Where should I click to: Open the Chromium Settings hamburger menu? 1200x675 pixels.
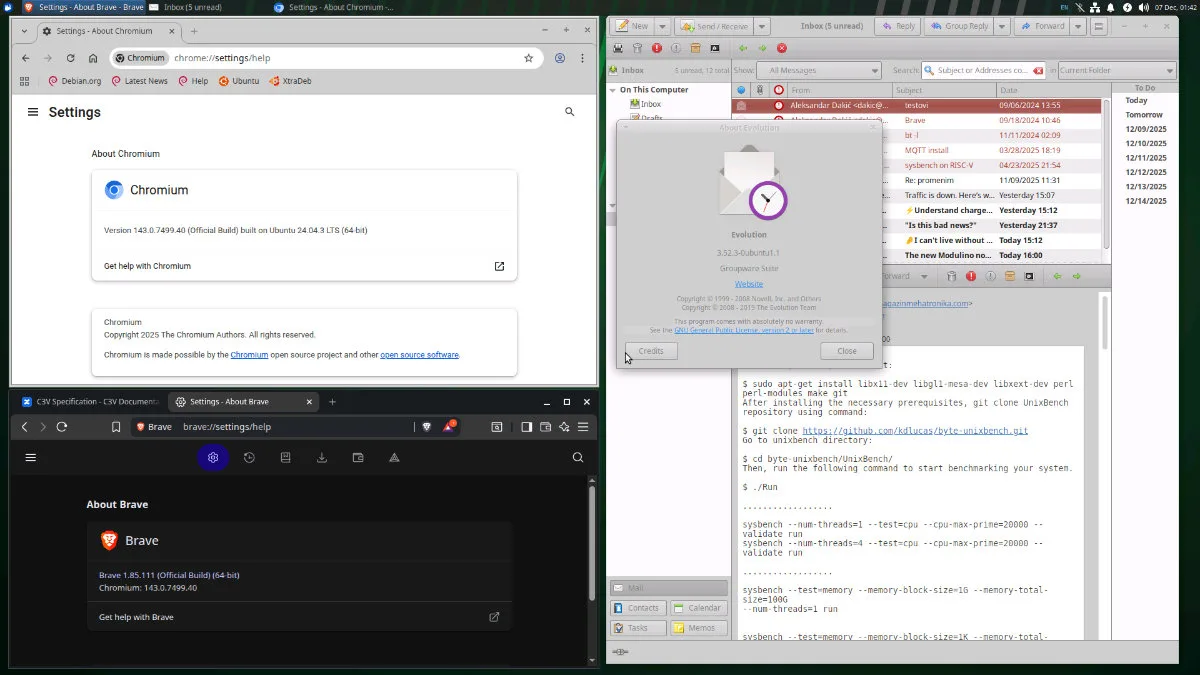click(33, 112)
